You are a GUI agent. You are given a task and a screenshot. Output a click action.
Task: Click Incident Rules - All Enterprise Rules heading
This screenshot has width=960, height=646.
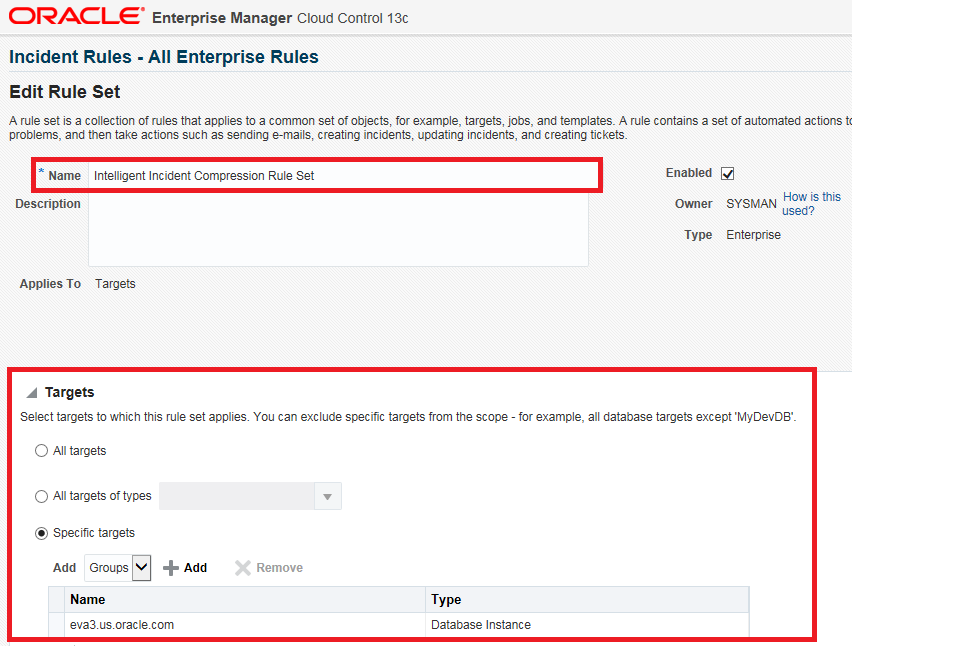[x=163, y=57]
